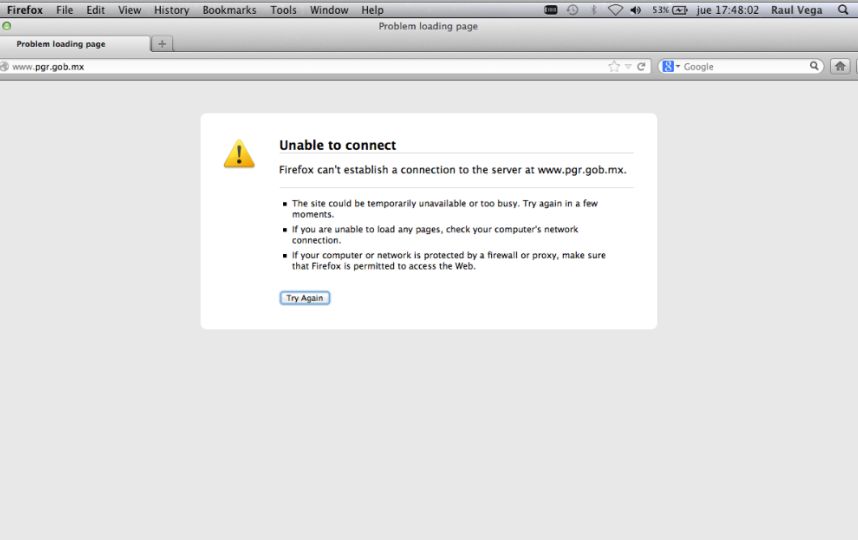
Task: Click the search magnifier in search box
Action: [814, 66]
